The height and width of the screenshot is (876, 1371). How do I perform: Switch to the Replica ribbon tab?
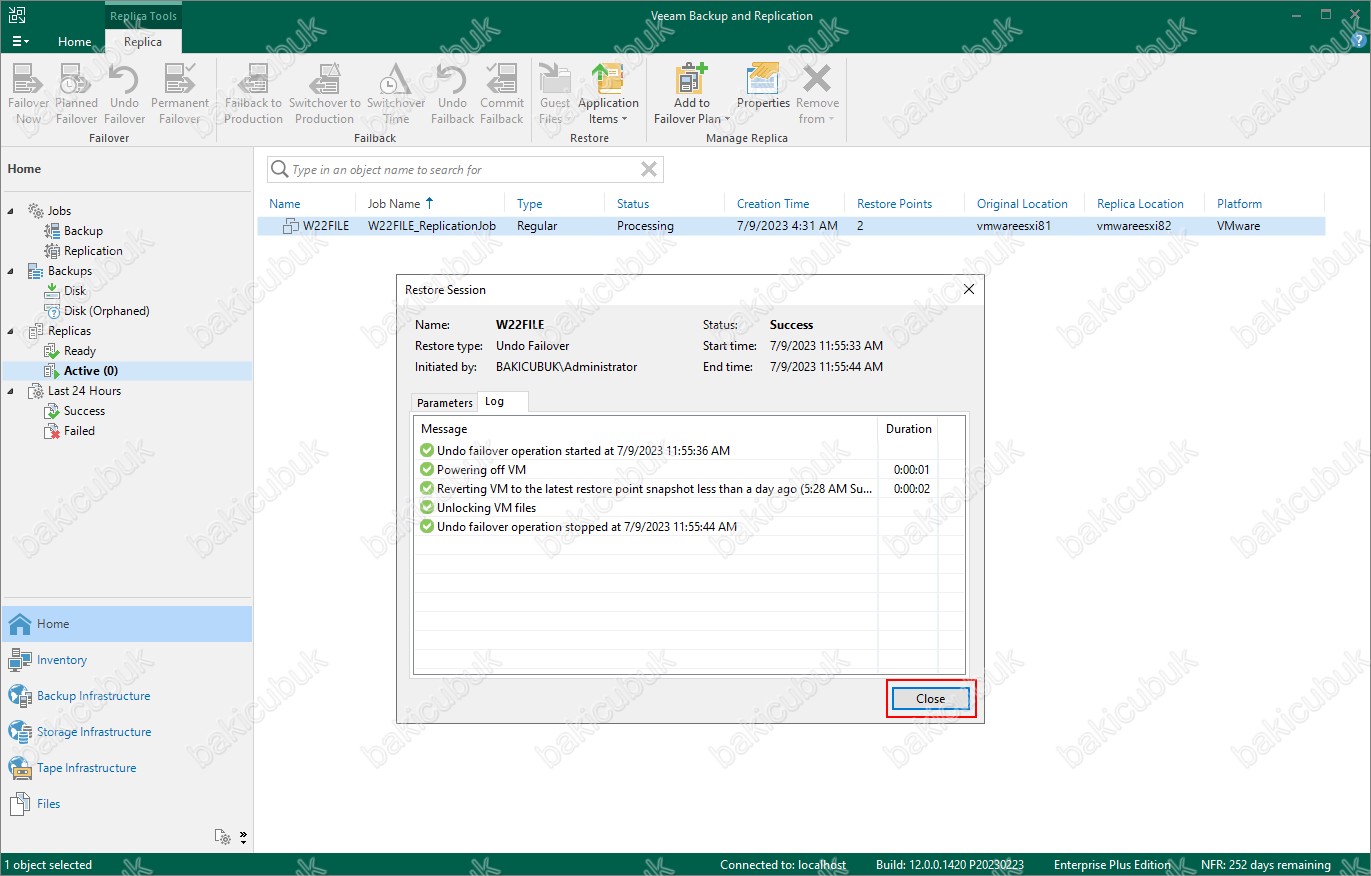pyautogui.click(x=143, y=42)
